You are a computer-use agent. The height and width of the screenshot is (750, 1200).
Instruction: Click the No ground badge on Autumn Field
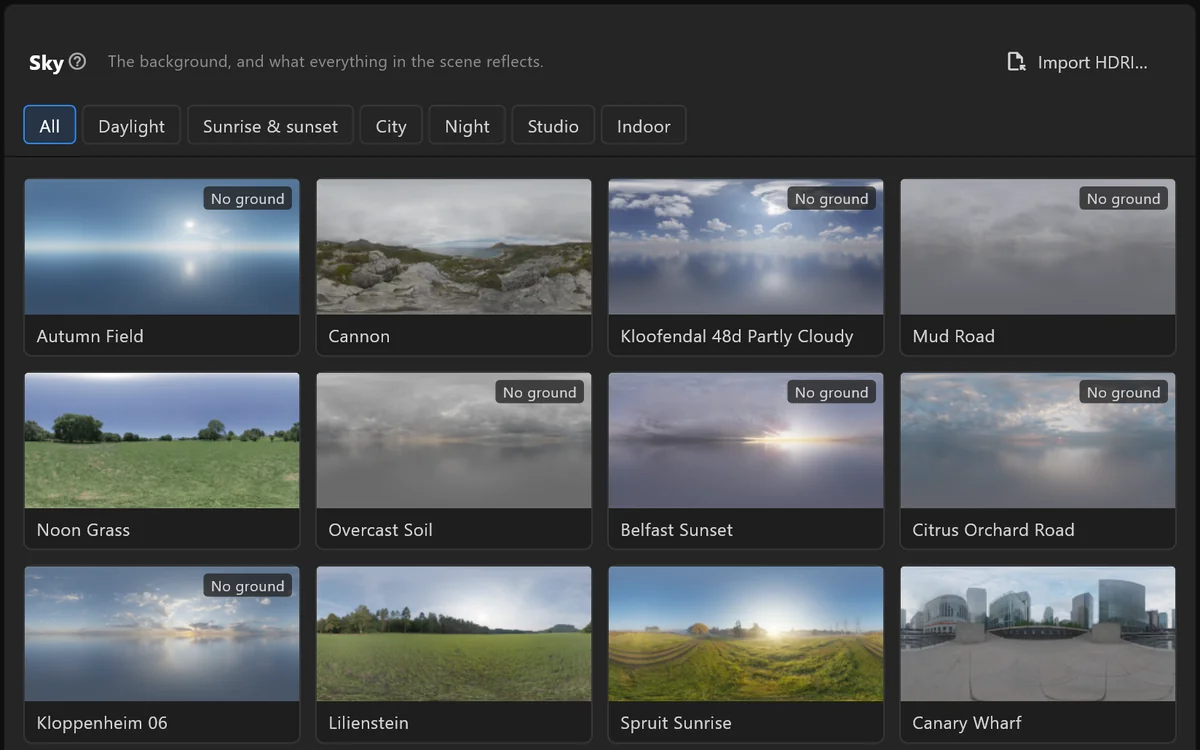[248, 199]
